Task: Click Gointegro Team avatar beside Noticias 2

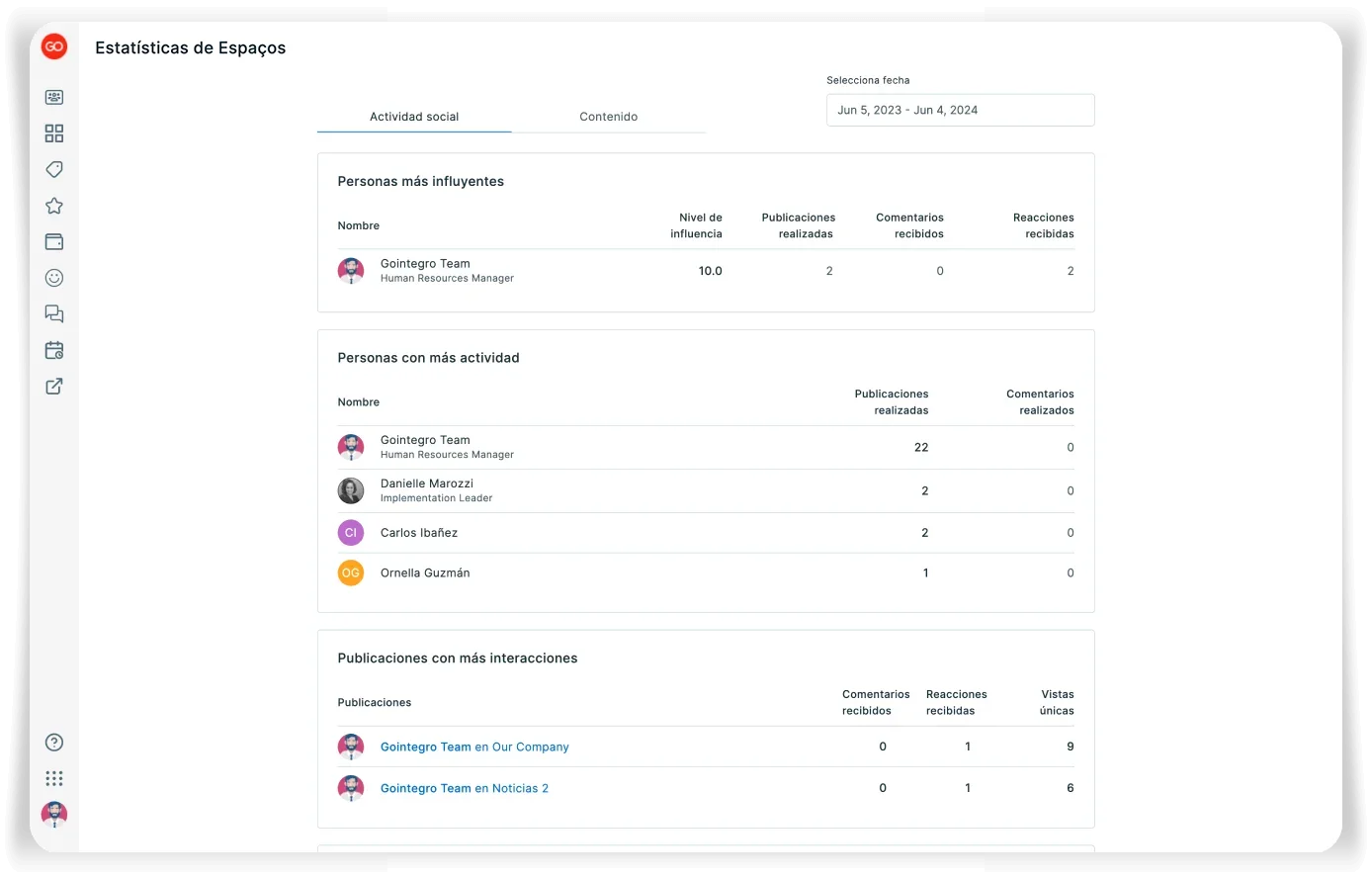Action: point(351,788)
